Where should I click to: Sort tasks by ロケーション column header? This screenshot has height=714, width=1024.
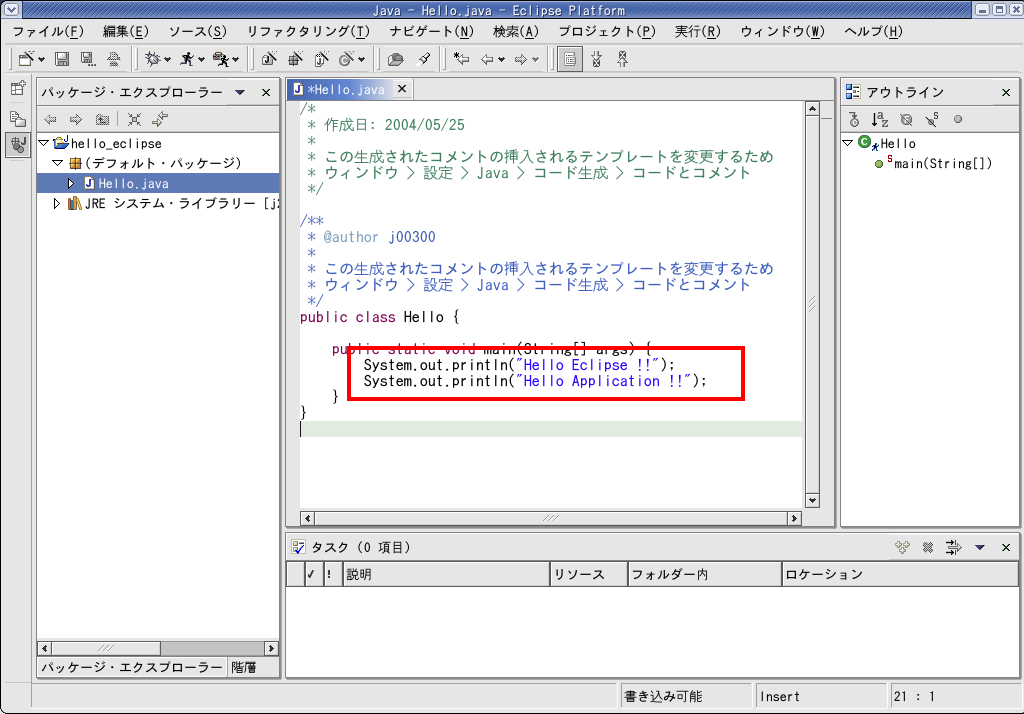pyautogui.click(x=900, y=574)
